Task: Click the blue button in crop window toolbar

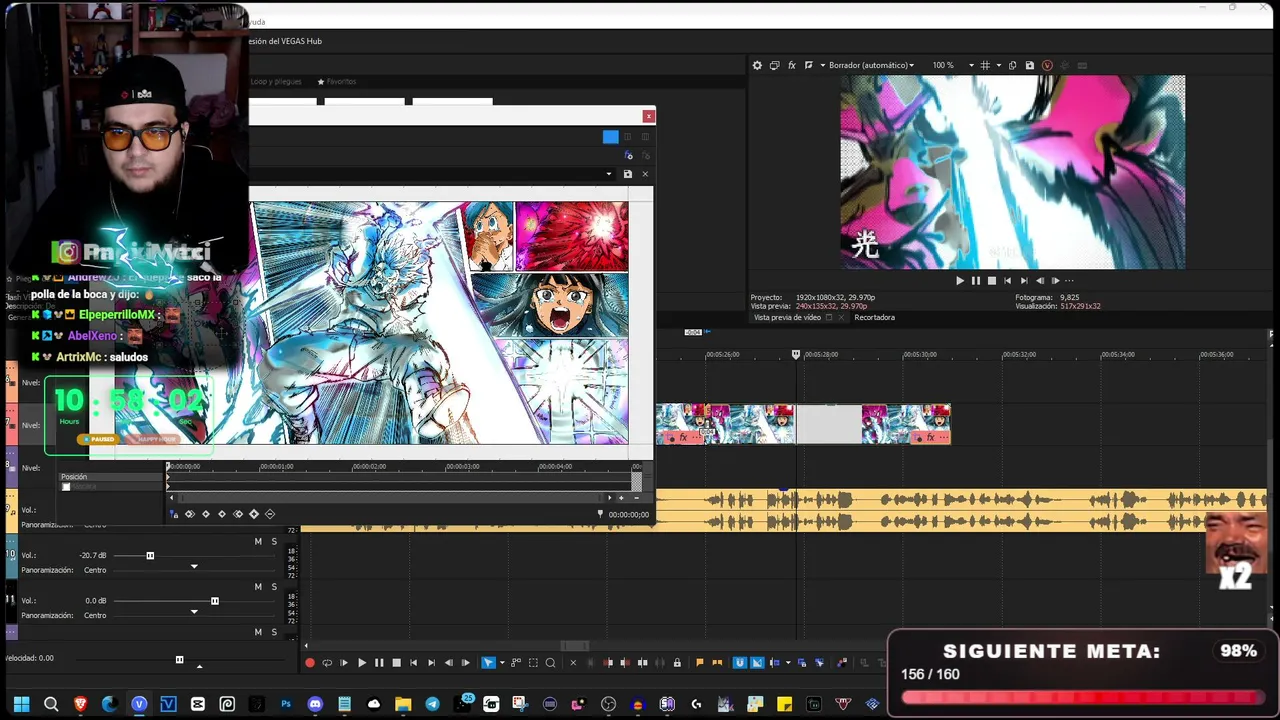Action: [610, 137]
